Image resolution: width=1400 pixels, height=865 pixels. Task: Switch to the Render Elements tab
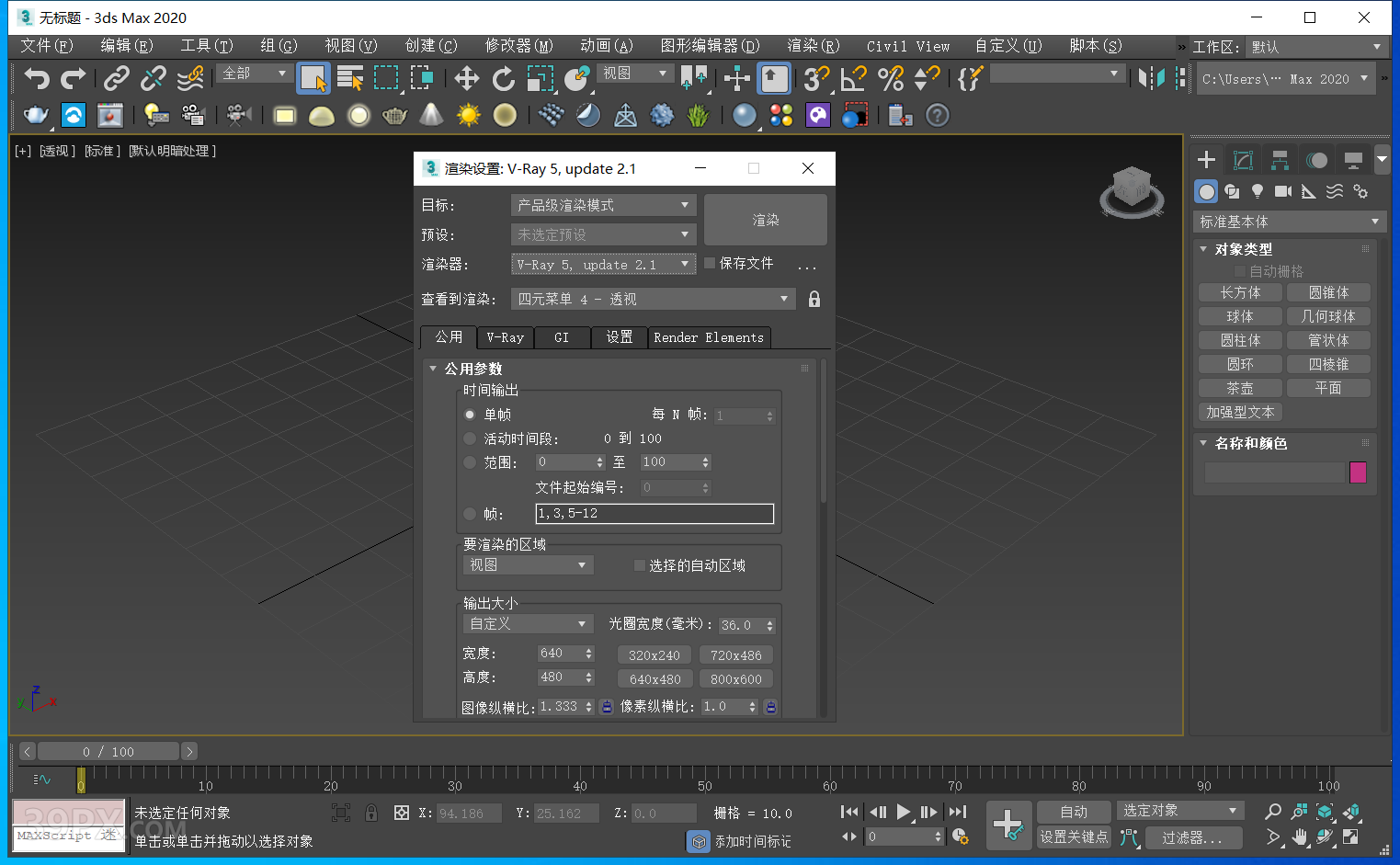pyautogui.click(x=709, y=337)
